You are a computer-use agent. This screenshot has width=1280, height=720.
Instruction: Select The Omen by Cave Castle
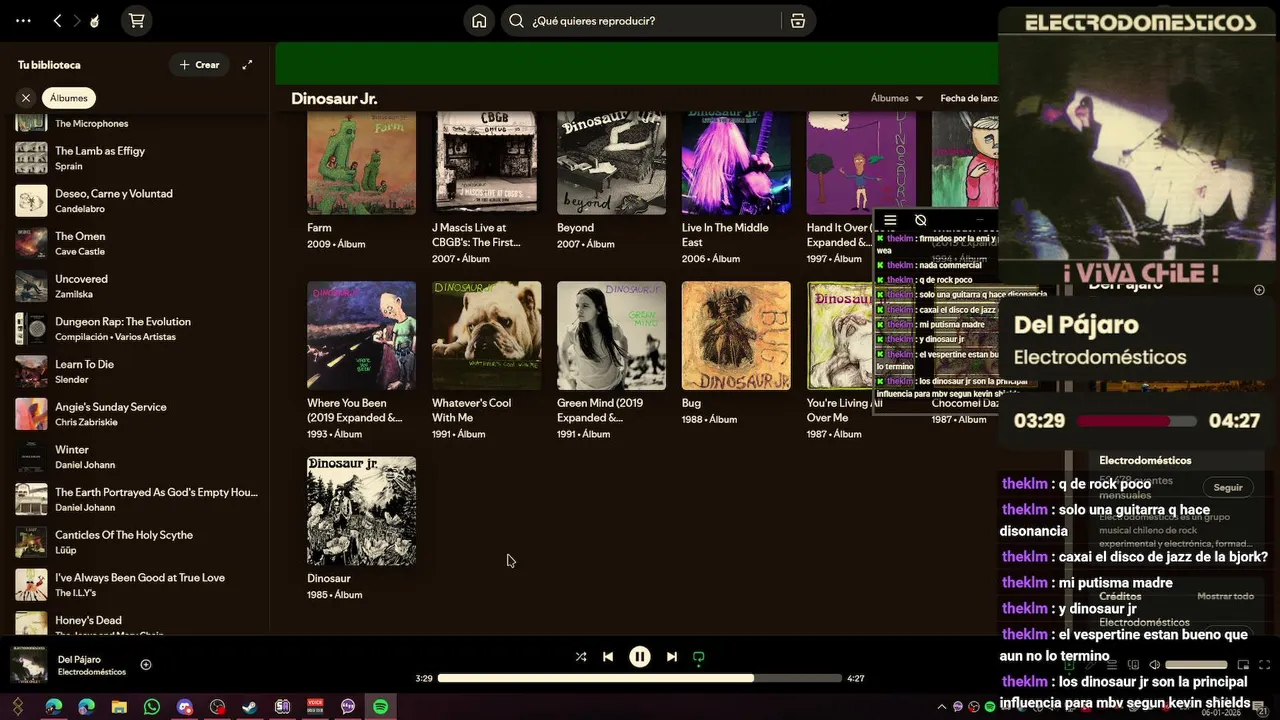[136, 243]
